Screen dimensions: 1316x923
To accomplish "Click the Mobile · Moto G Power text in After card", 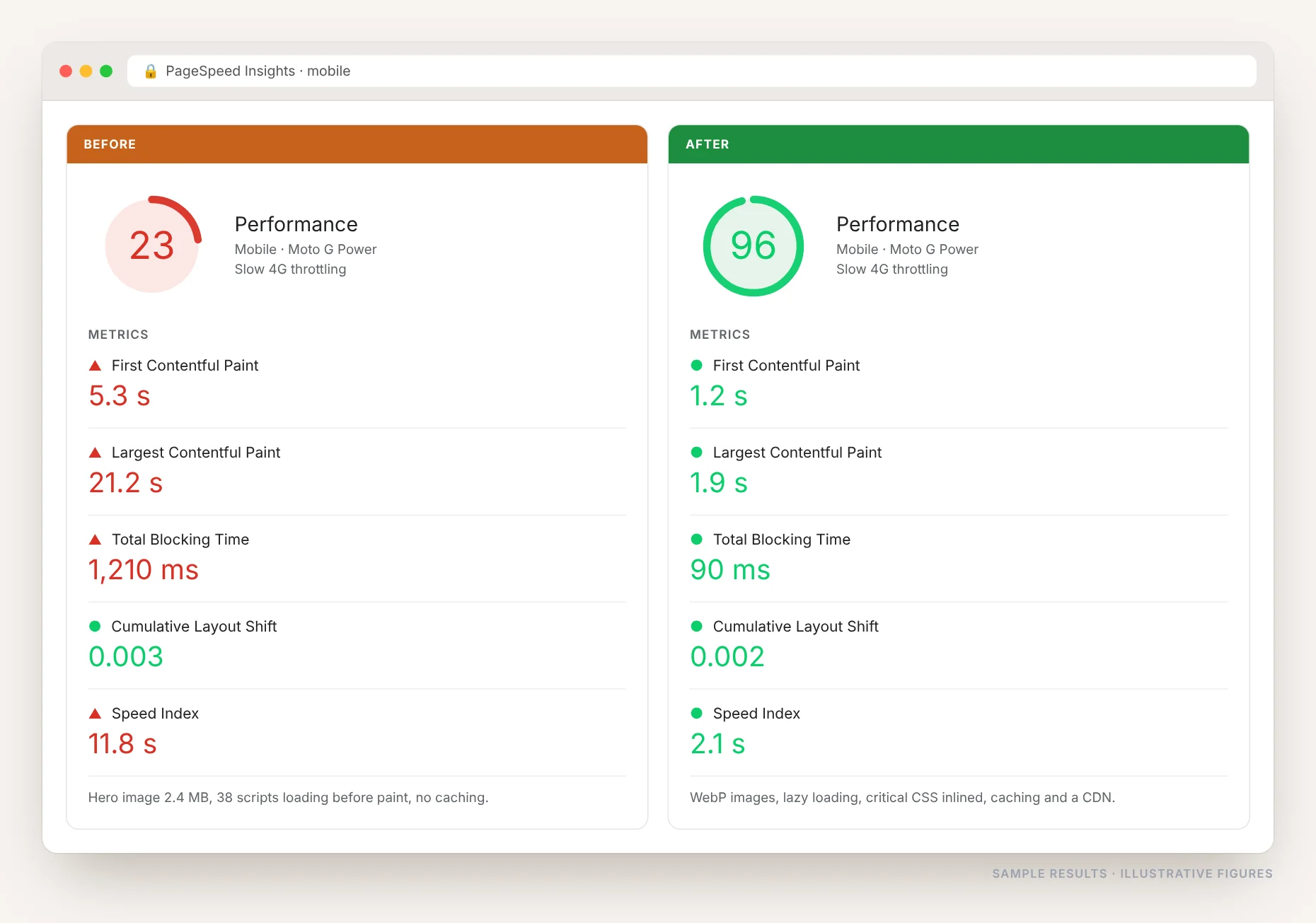I will pyautogui.click(x=908, y=250).
